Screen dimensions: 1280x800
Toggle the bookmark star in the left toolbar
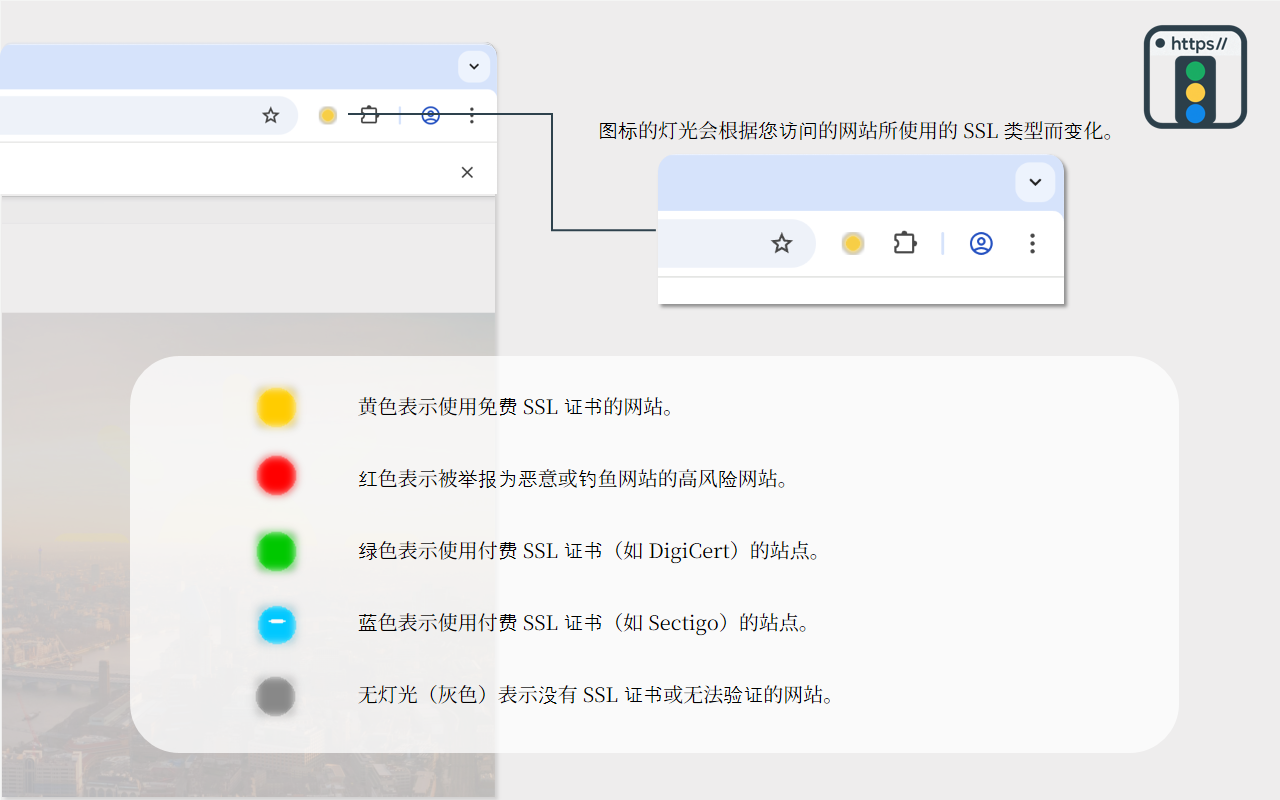270,115
